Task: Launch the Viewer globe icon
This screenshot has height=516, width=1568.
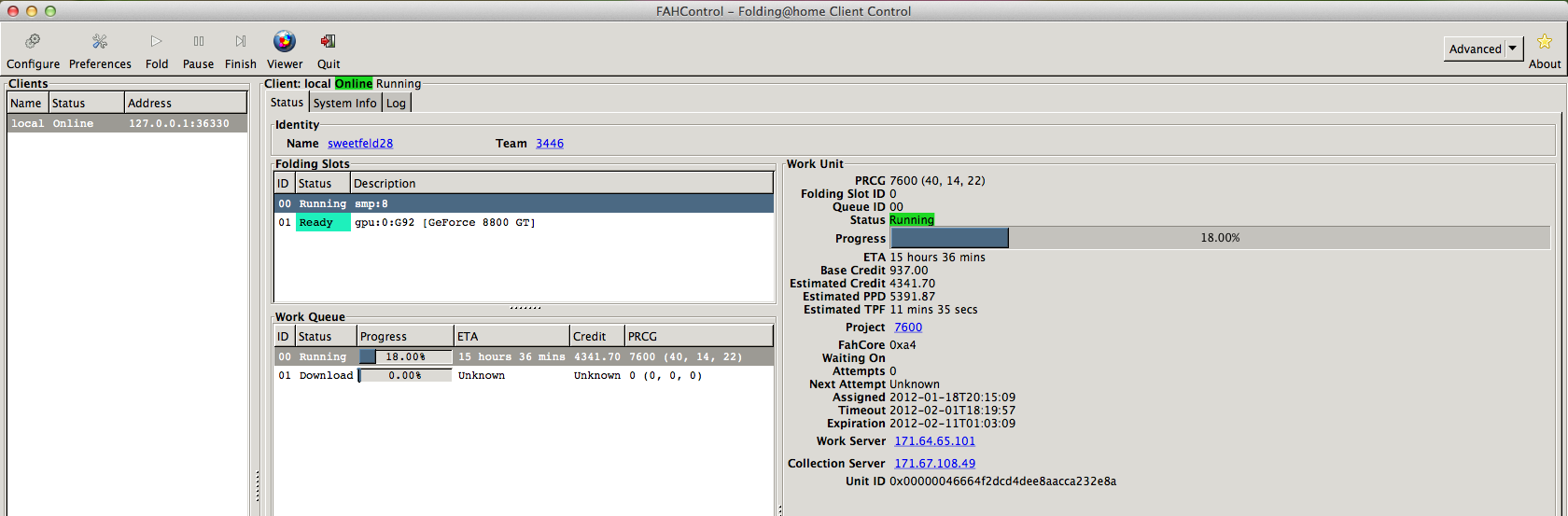Action: pos(285,41)
